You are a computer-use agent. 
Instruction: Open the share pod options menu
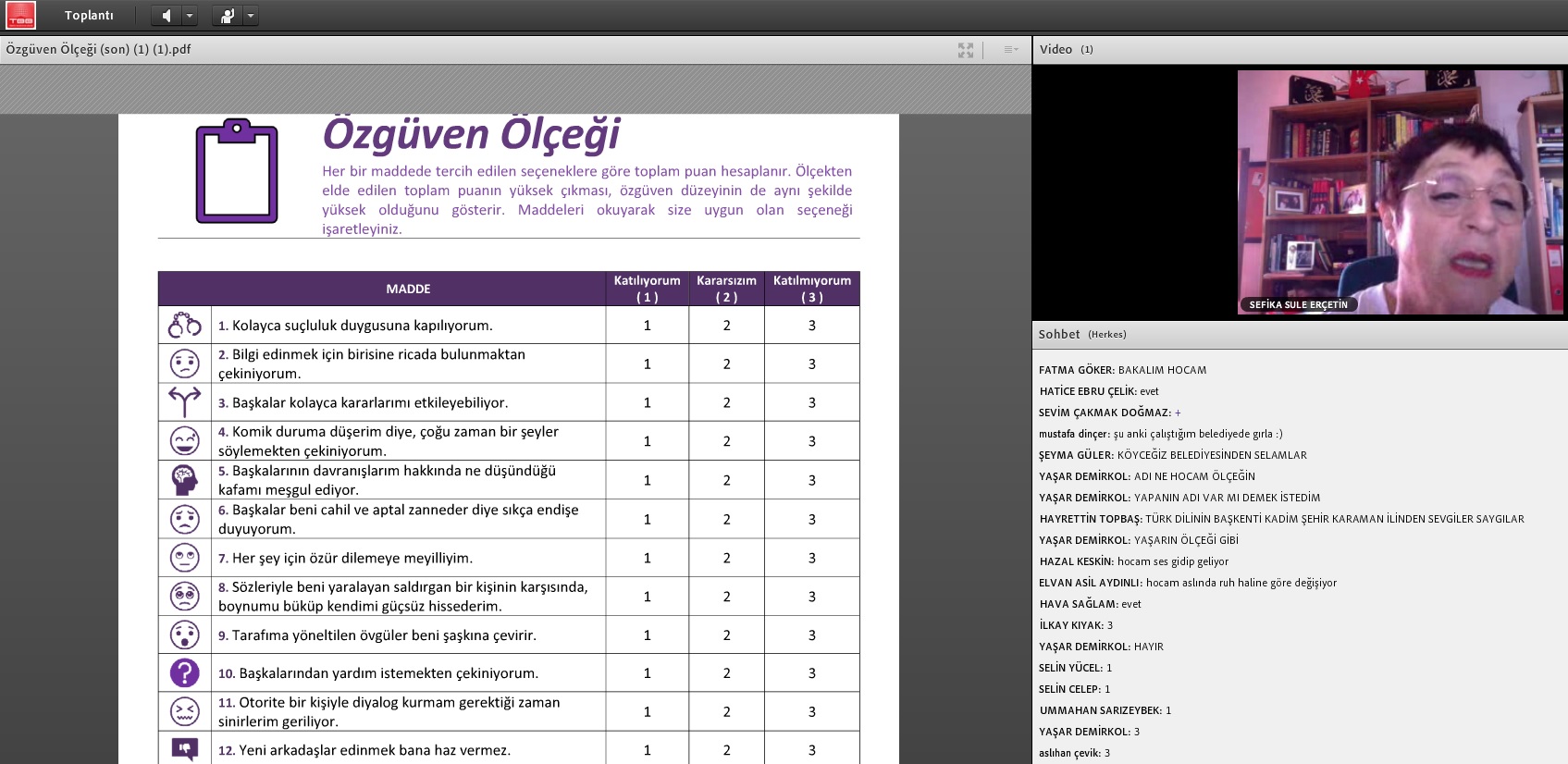pyautogui.click(x=1010, y=50)
